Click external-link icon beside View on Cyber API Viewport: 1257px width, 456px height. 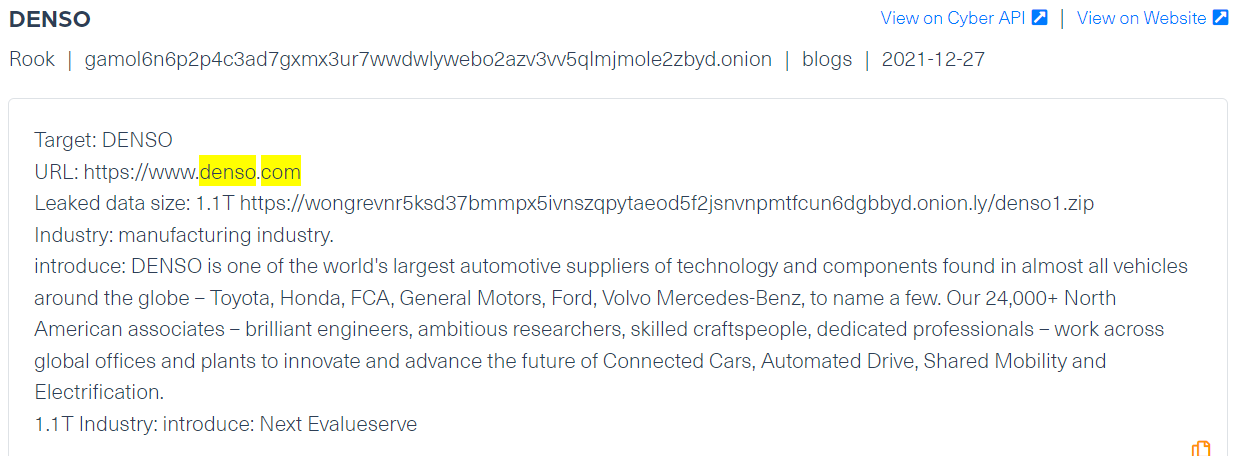[1040, 17]
